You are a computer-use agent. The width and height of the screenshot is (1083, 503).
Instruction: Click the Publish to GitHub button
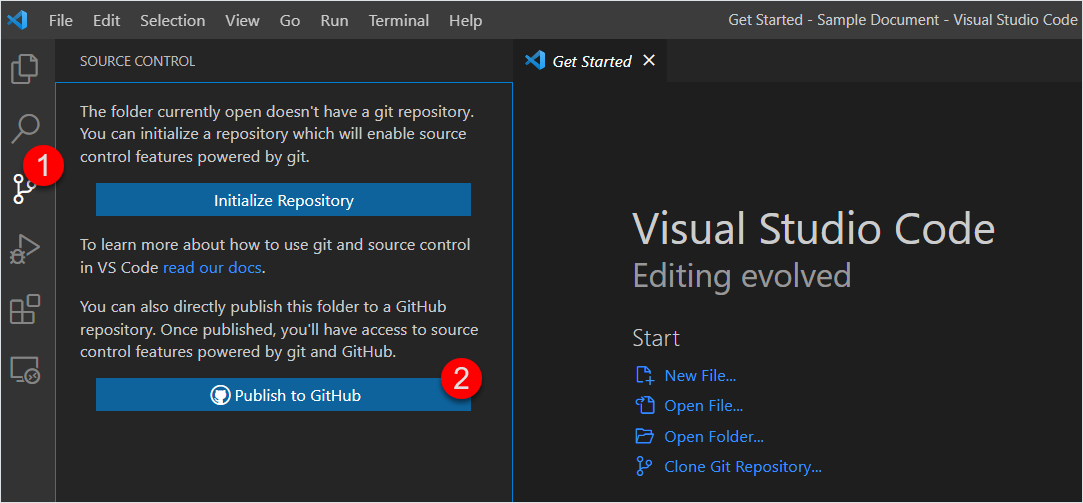[x=283, y=395]
